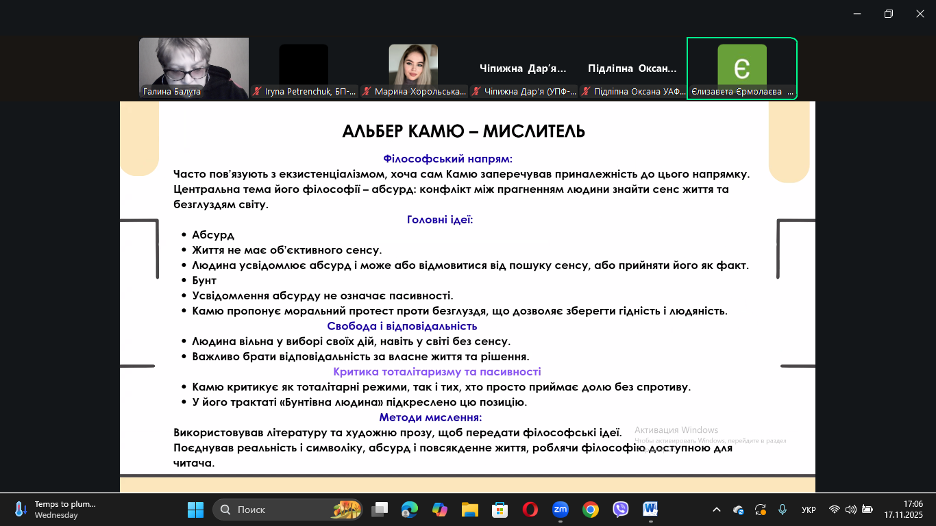The width and height of the screenshot is (936, 526).
Task: Open the Windows Start menu
Action: [196, 509]
